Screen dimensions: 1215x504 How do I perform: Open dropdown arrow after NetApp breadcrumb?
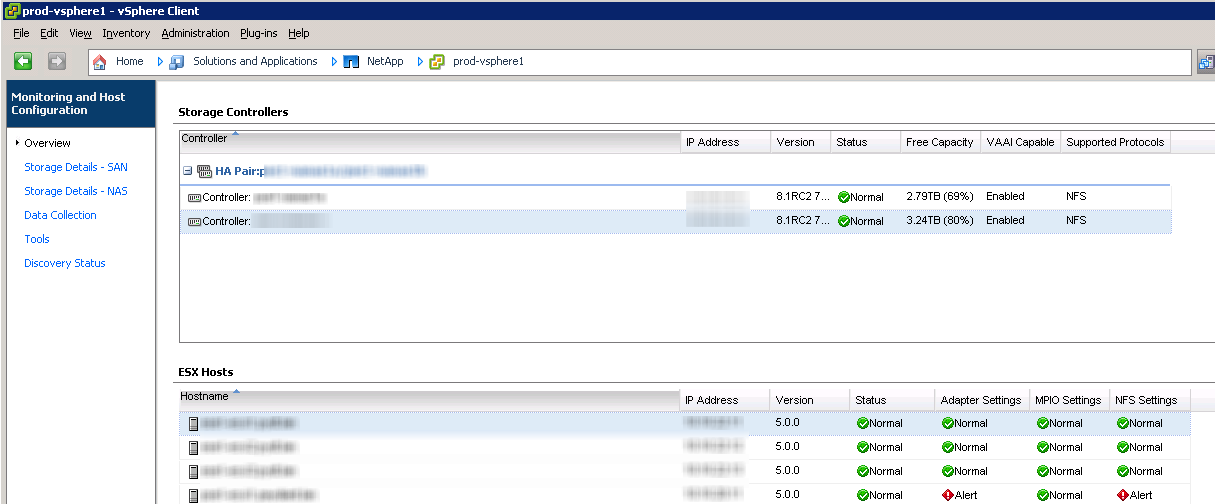[x=421, y=62]
